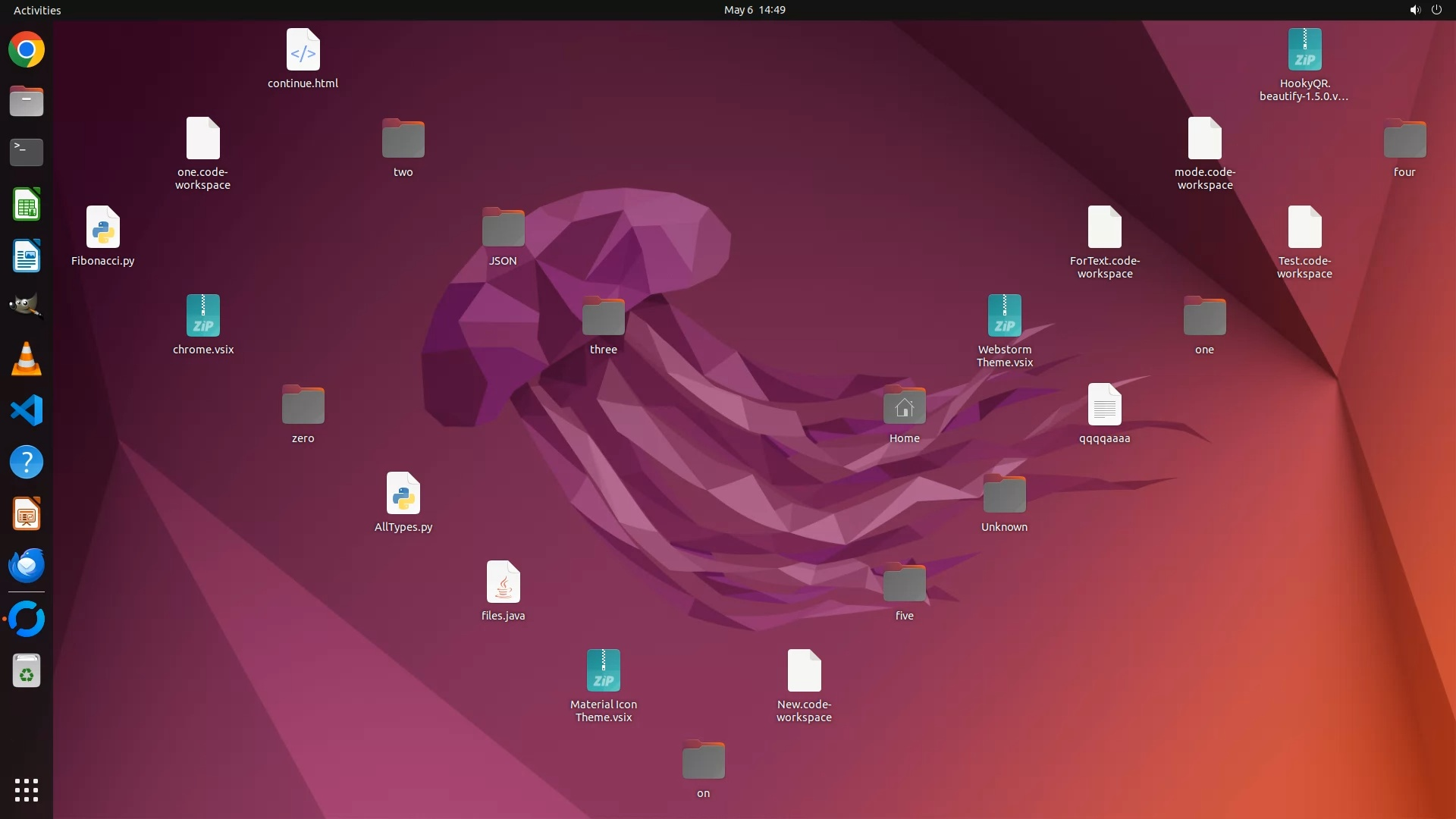
Task: Open the Trash in dock
Action: tap(27, 671)
